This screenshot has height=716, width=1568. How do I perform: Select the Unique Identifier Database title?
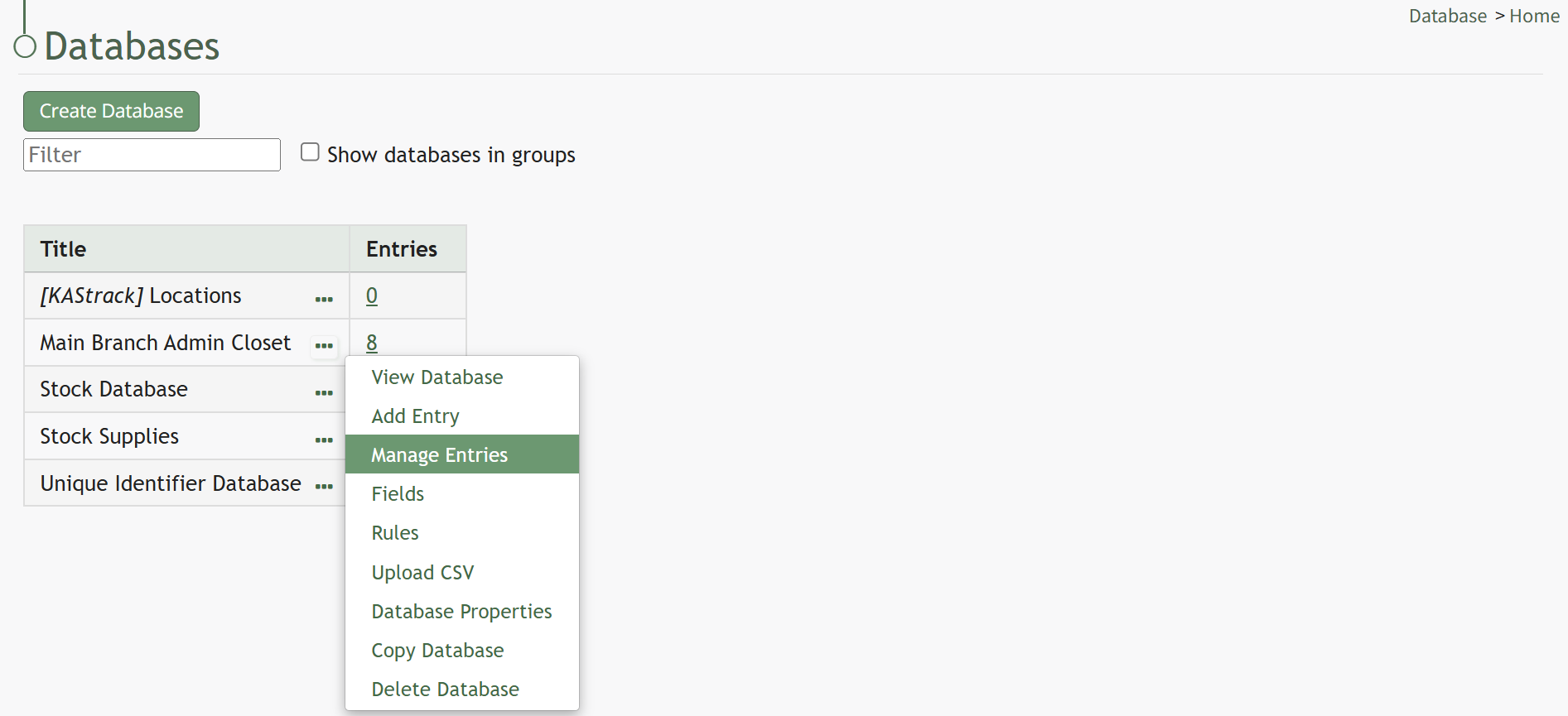pyautogui.click(x=171, y=483)
